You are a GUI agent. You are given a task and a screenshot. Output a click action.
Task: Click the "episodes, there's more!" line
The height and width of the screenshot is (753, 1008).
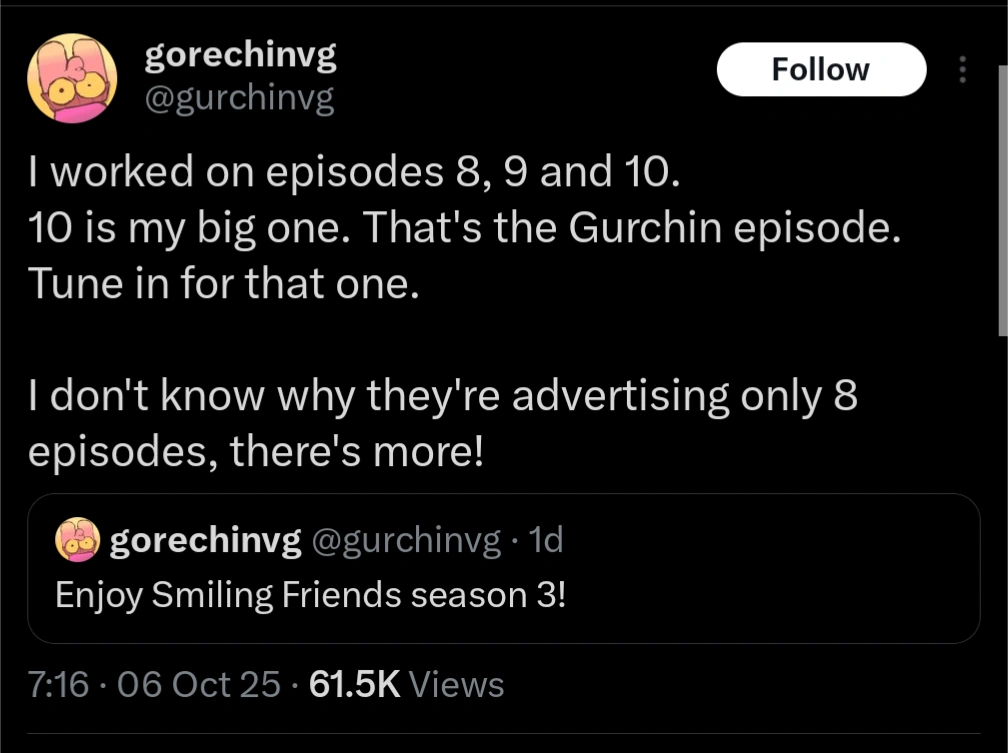click(255, 453)
